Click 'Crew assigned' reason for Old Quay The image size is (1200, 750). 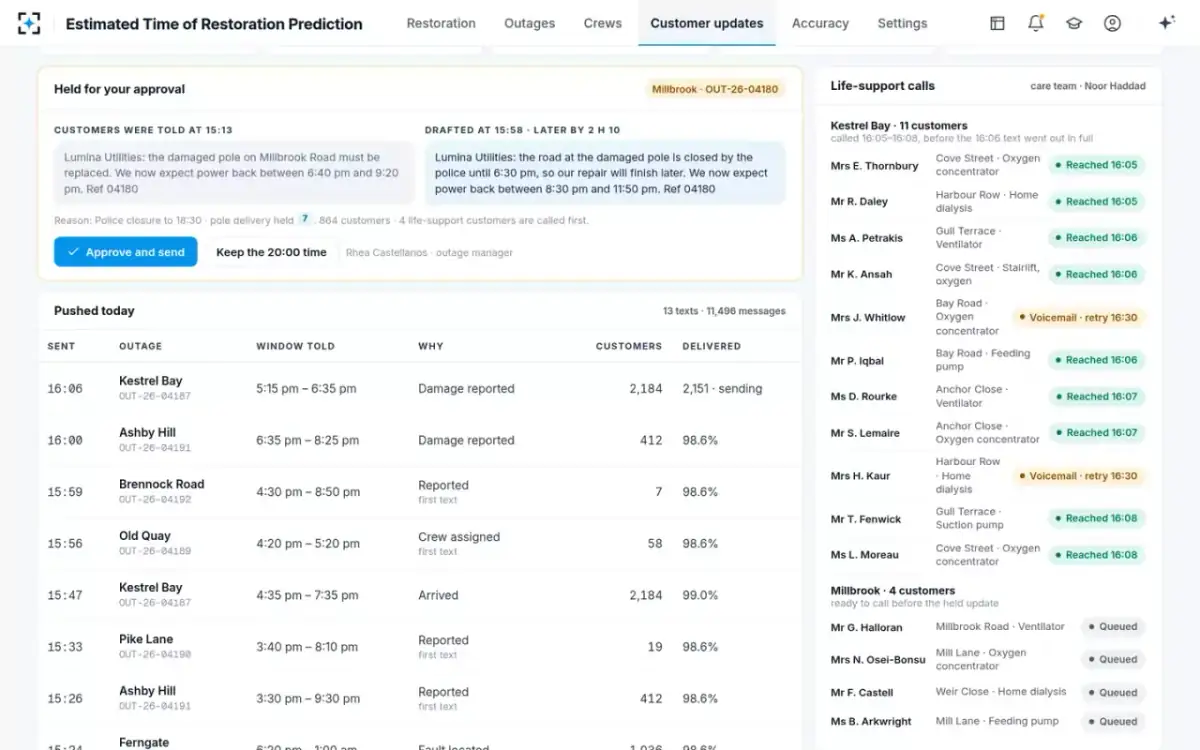459,537
